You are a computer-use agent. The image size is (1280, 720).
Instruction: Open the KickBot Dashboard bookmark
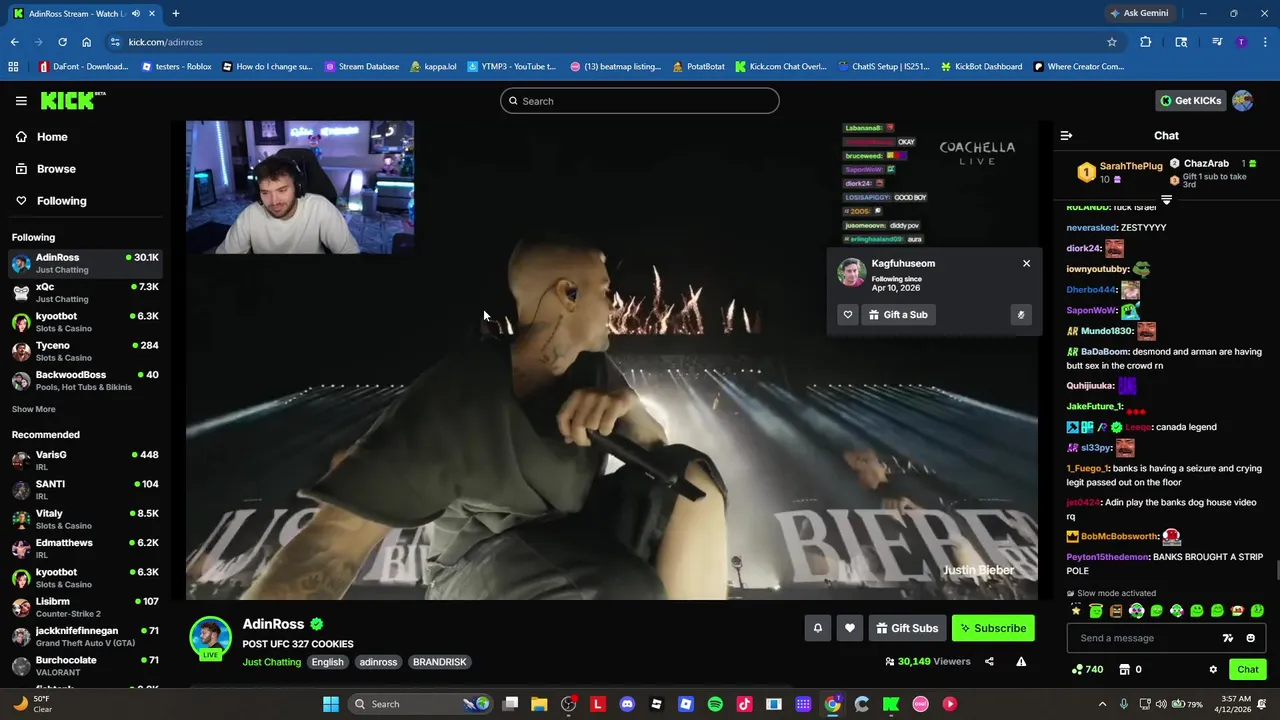pyautogui.click(x=981, y=67)
